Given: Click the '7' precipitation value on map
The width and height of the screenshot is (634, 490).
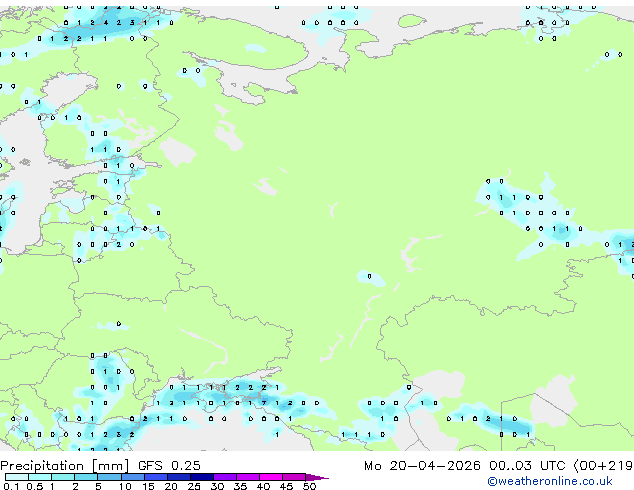Looking at the screenshot, I should tap(264, 403).
